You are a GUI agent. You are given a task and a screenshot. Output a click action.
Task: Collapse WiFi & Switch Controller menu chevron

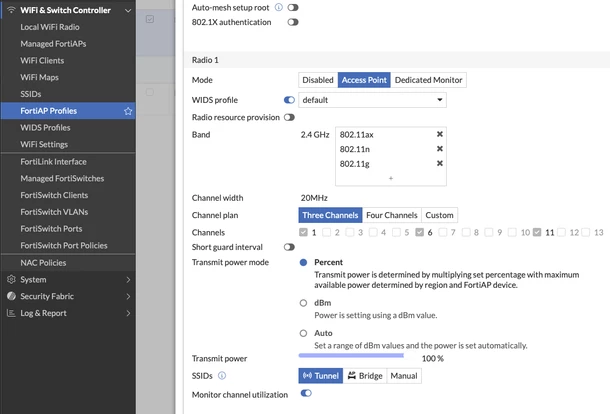click(128, 11)
